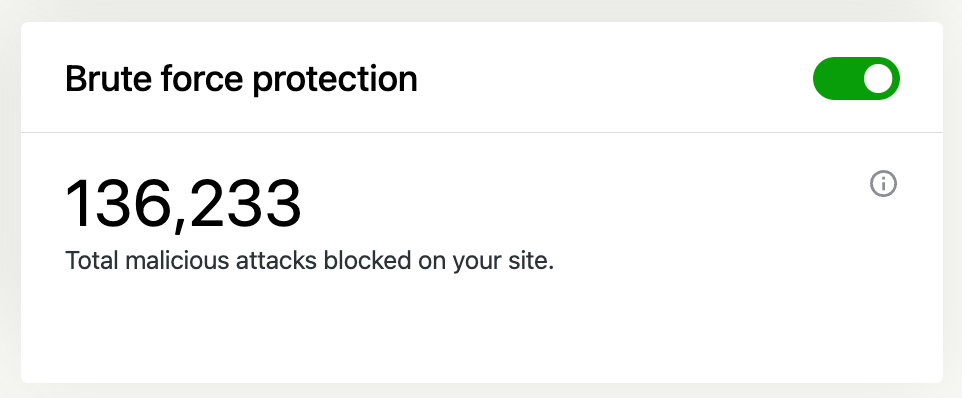The image size is (962, 398).
Task: Click the word "Total" under the counter
Action: pyautogui.click(x=92, y=260)
